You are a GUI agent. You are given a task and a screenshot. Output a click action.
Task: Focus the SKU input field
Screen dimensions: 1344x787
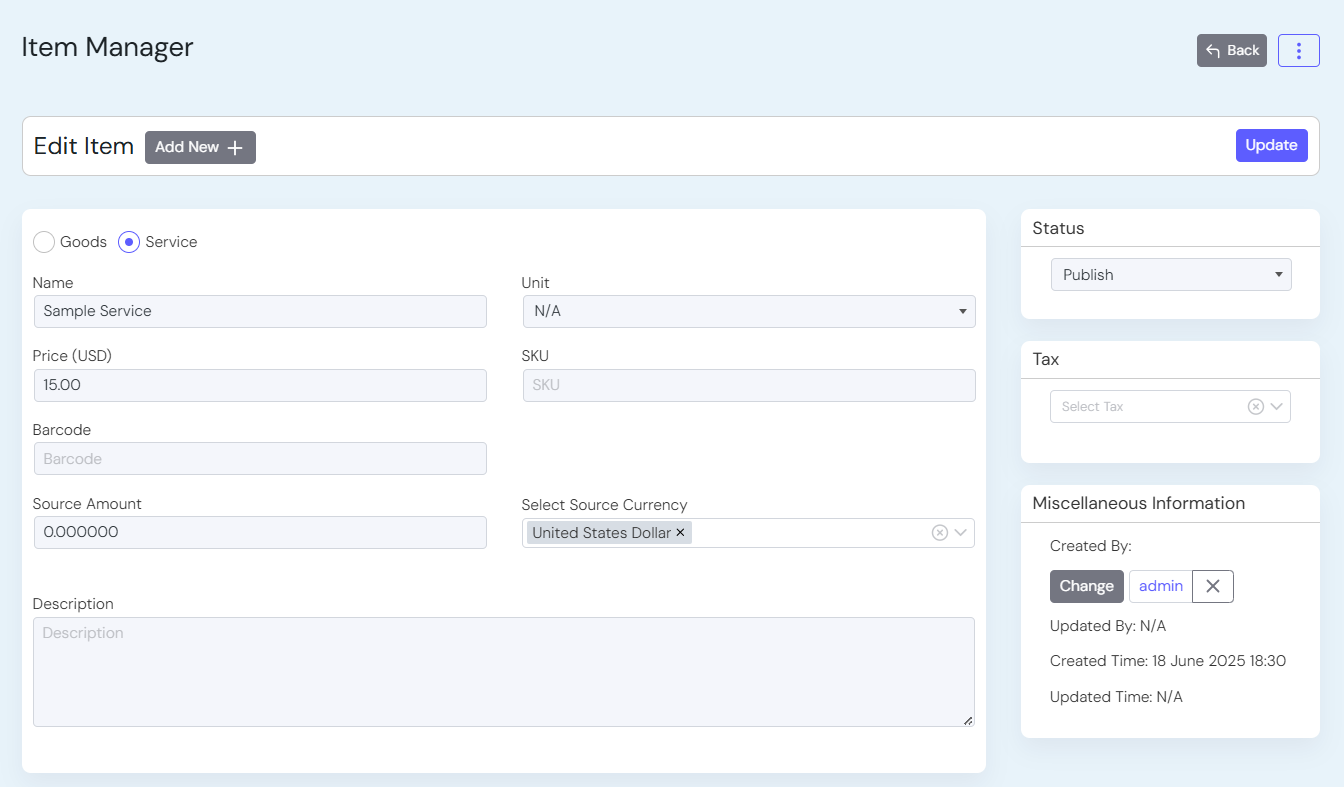[x=748, y=385]
